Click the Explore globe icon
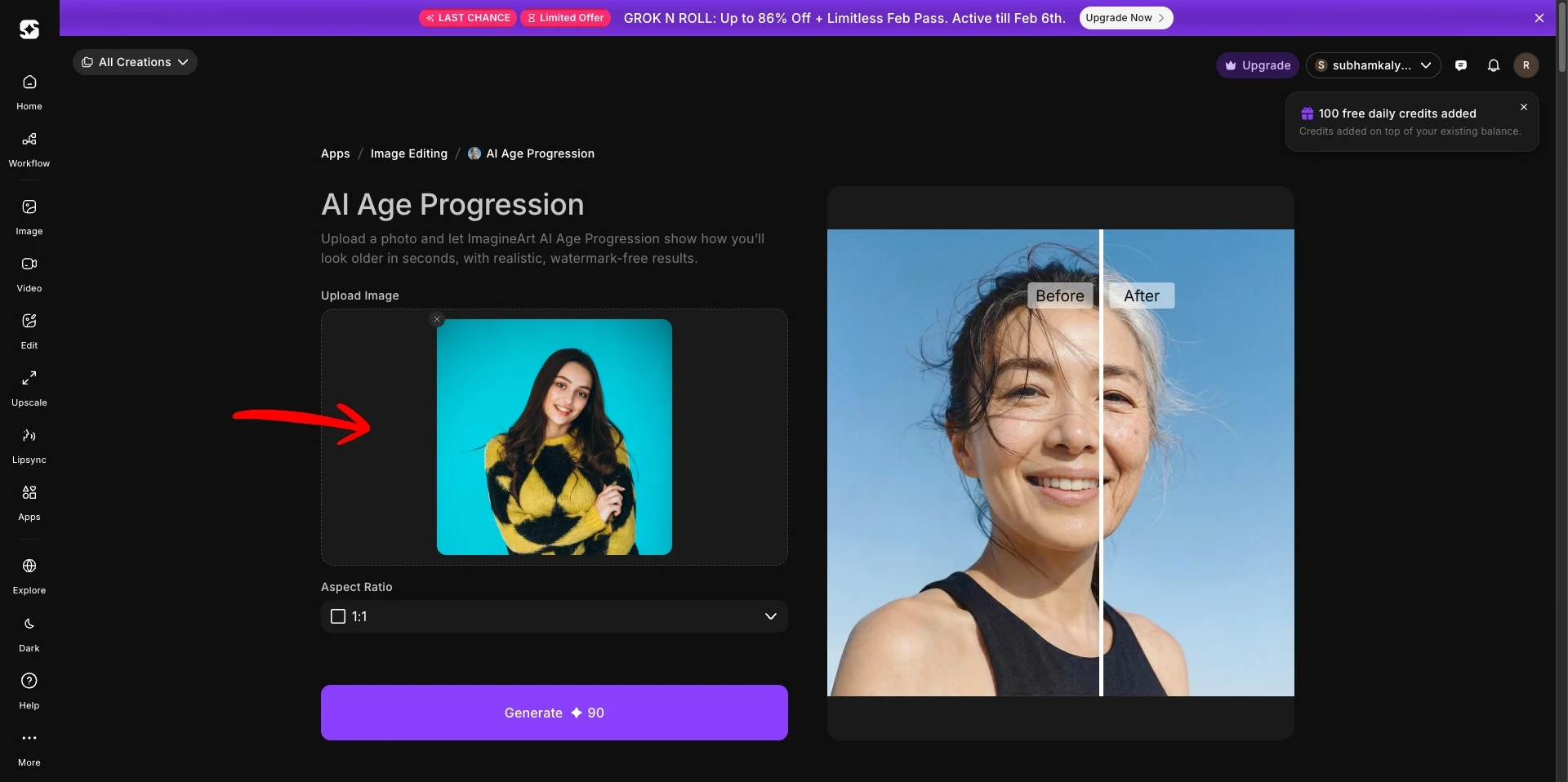 (29, 567)
